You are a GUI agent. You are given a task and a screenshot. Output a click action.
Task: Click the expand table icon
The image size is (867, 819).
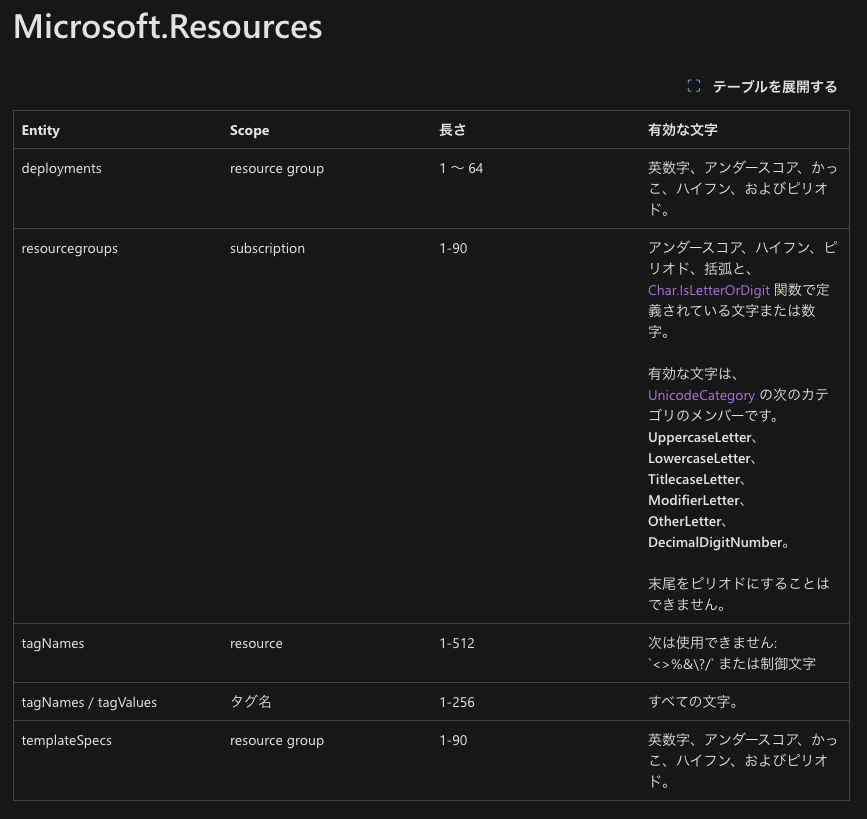(x=693, y=86)
